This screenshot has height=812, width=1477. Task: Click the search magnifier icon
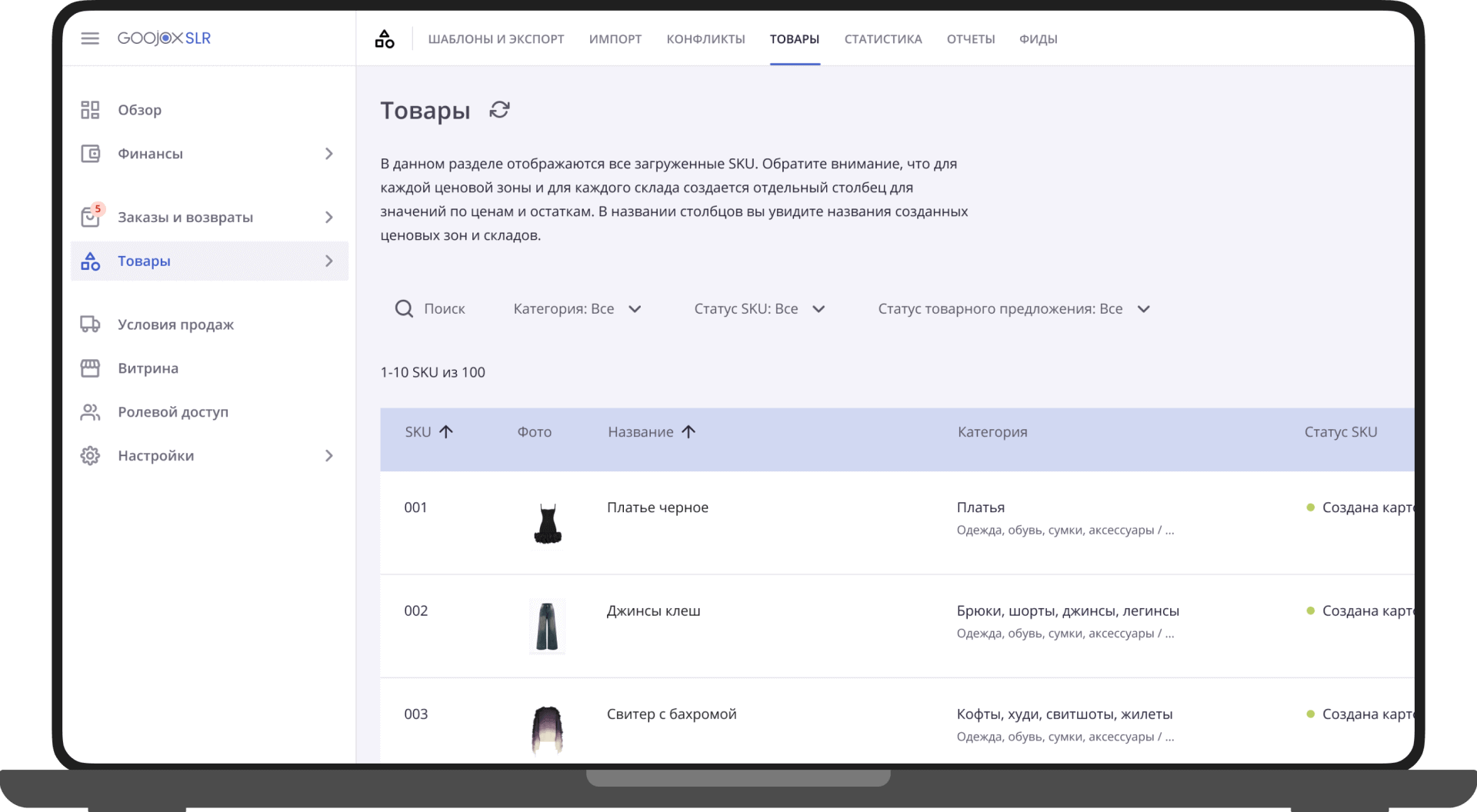click(404, 308)
